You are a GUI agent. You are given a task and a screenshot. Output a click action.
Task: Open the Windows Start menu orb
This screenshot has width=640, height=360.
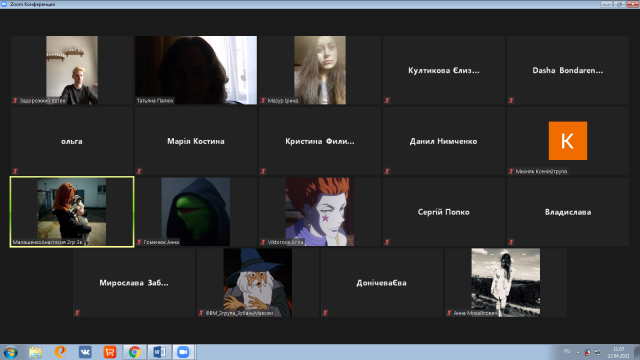point(11,352)
